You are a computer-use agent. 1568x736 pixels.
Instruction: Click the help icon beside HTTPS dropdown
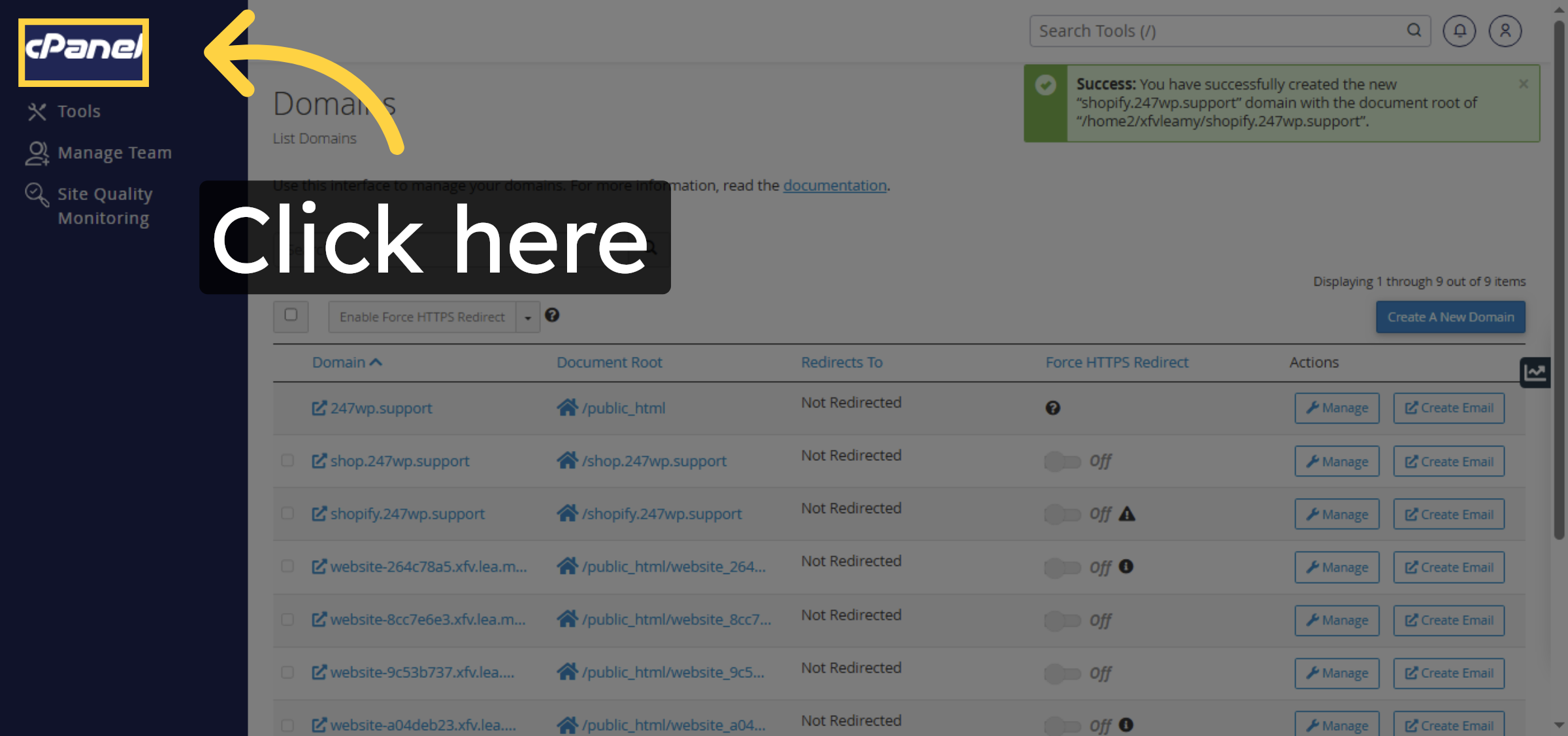click(552, 315)
